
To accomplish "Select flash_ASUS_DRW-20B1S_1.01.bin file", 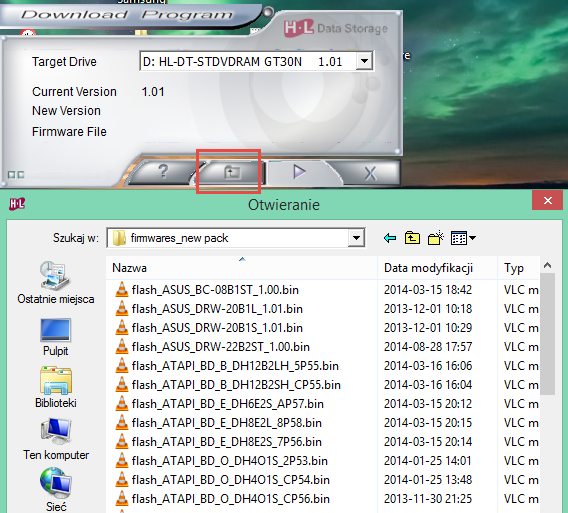I will [x=217, y=328].
